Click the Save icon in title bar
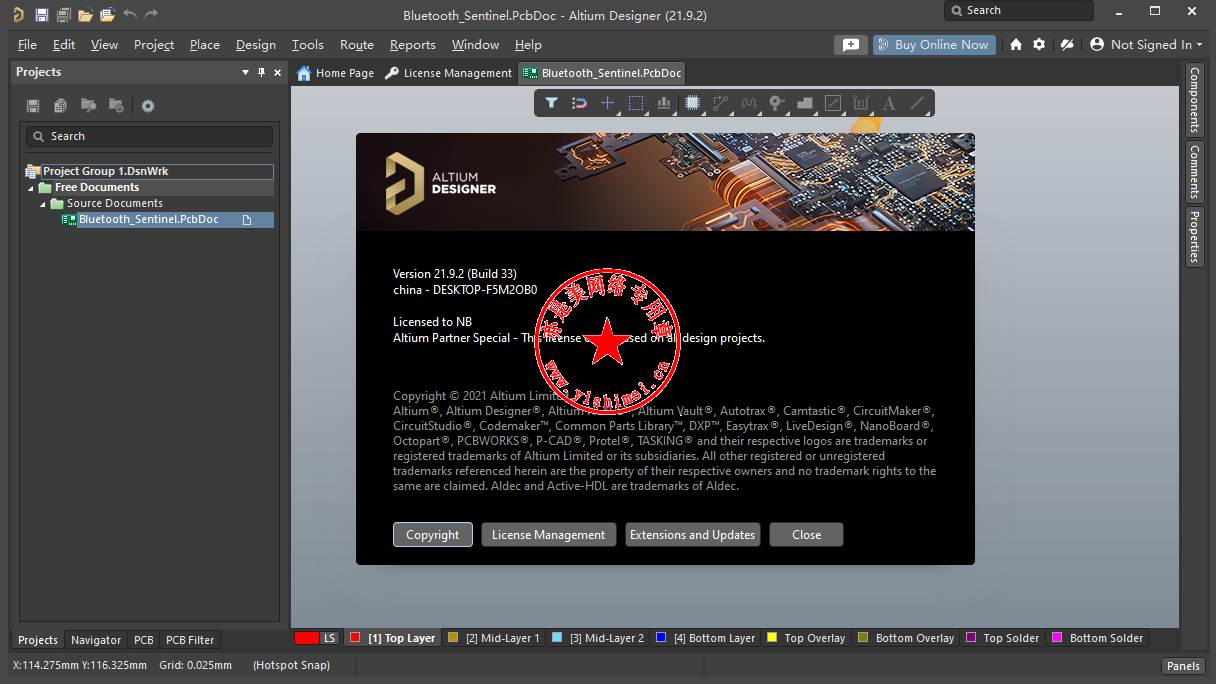Screen dimensions: 1216x684 (x=41, y=15)
